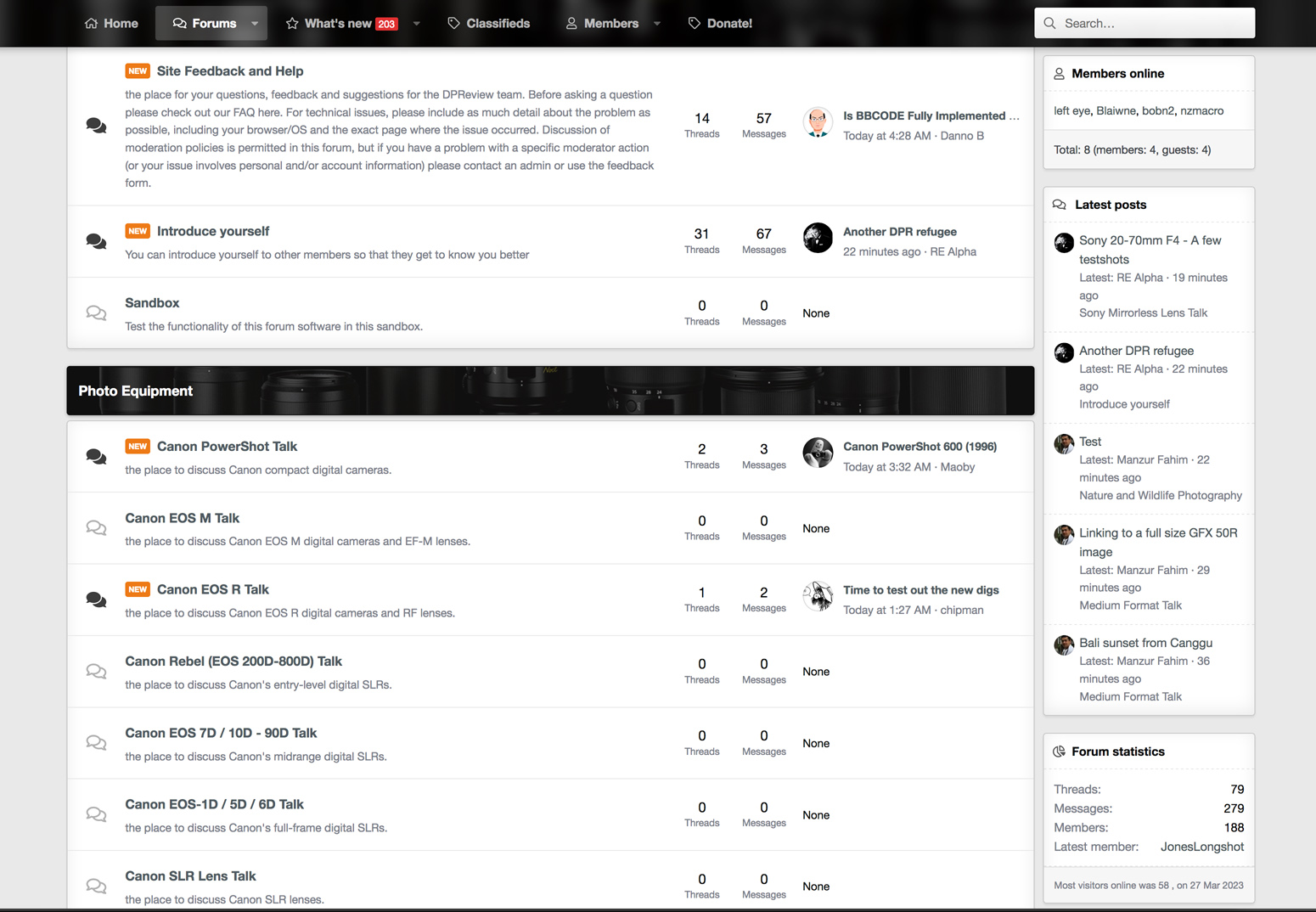Viewport: 1316px width, 912px height.
Task: Click the Donate! tag icon
Action: [695, 24]
